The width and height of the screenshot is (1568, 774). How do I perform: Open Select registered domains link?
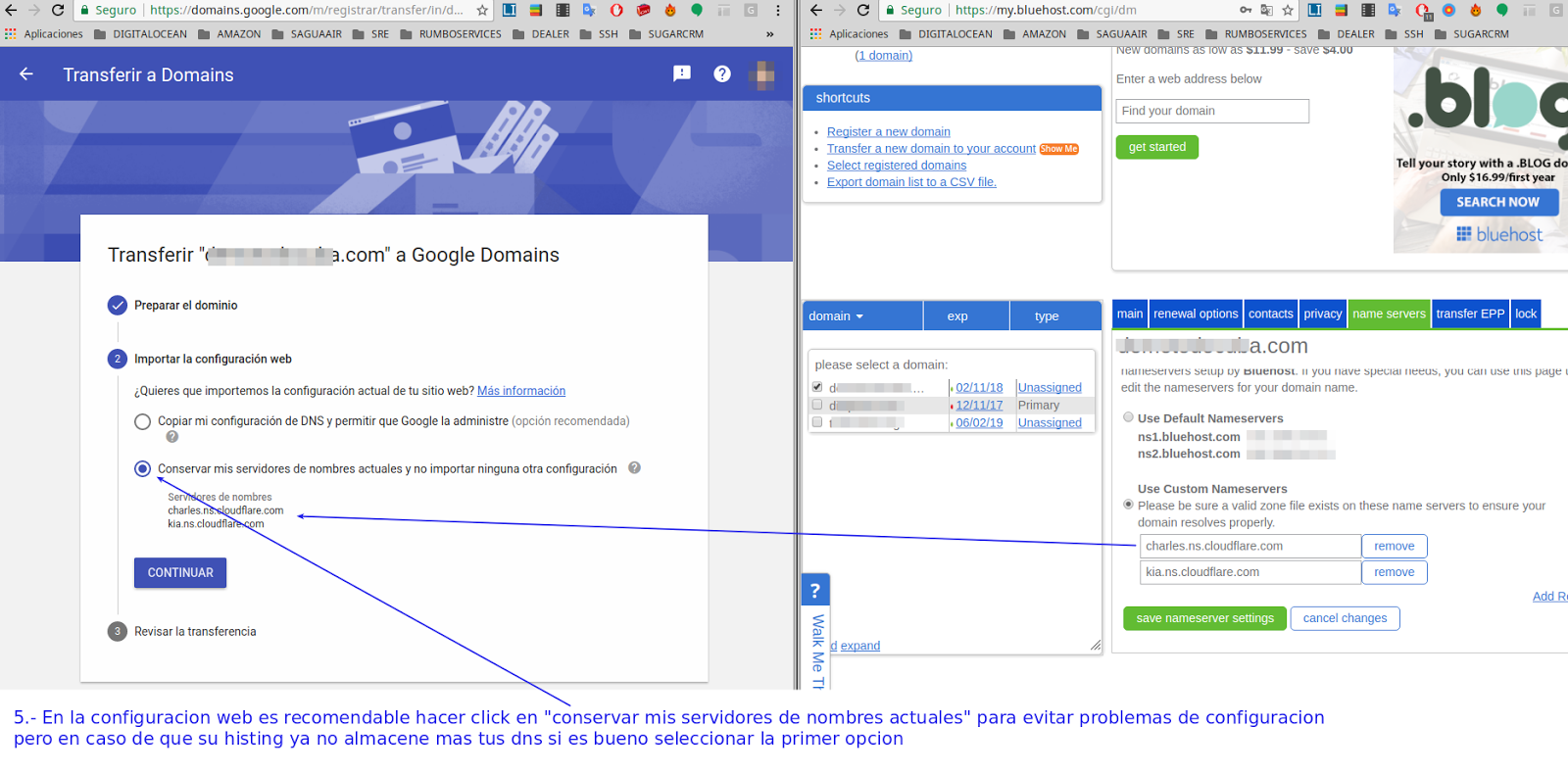click(896, 166)
